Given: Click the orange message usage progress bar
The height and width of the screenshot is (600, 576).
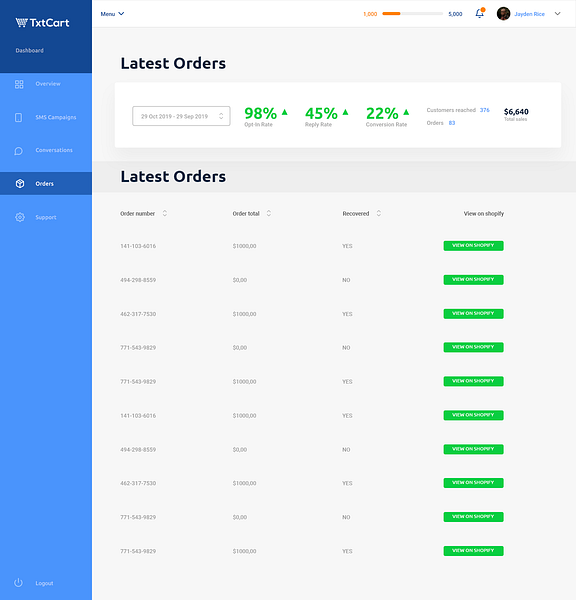Looking at the screenshot, I should pos(413,14).
